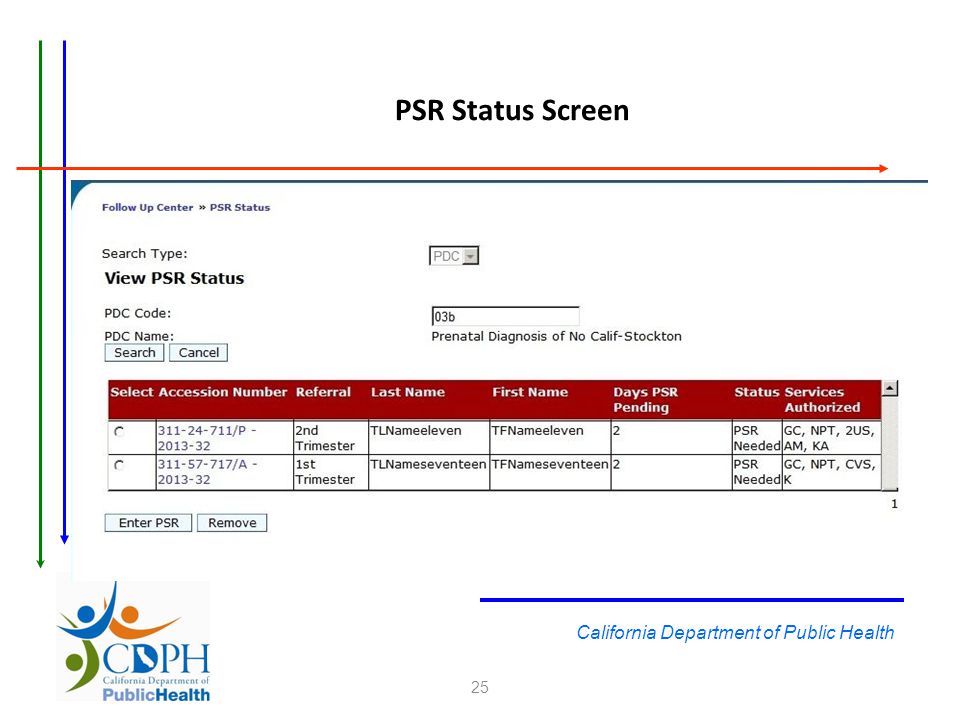Click the Status column header
The width and height of the screenshot is (960, 720).
click(756, 392)
